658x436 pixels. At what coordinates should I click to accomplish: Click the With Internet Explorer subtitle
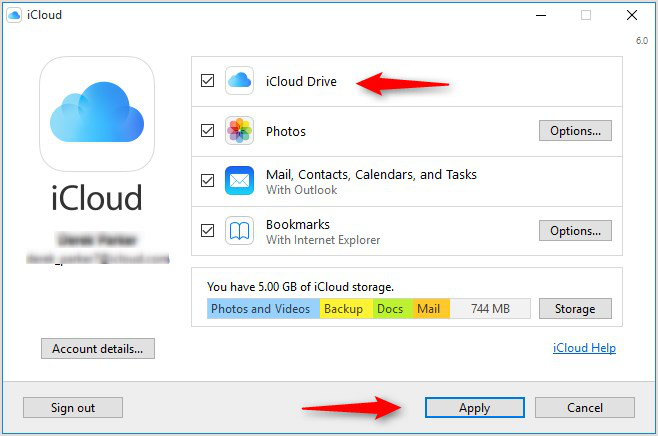point(323,240)
